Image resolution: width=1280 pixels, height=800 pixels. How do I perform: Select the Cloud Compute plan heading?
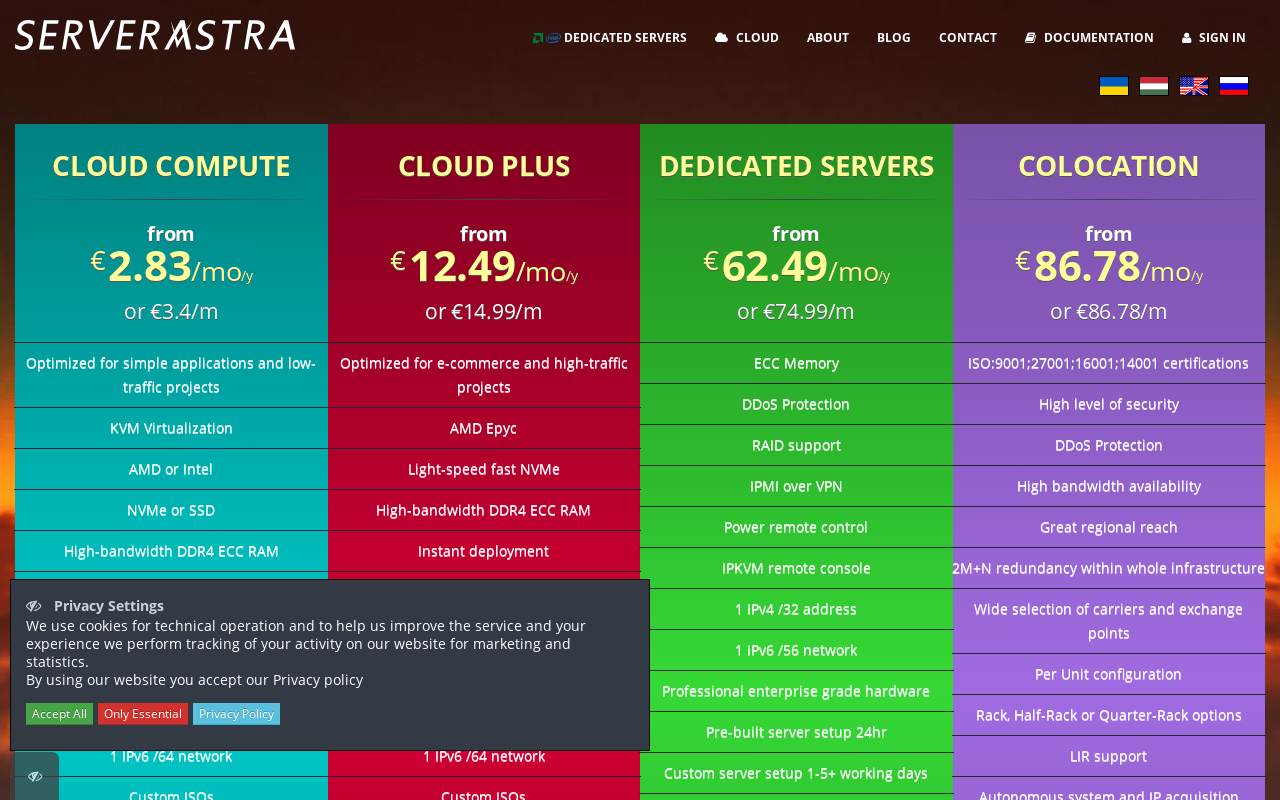pos(171,166)
